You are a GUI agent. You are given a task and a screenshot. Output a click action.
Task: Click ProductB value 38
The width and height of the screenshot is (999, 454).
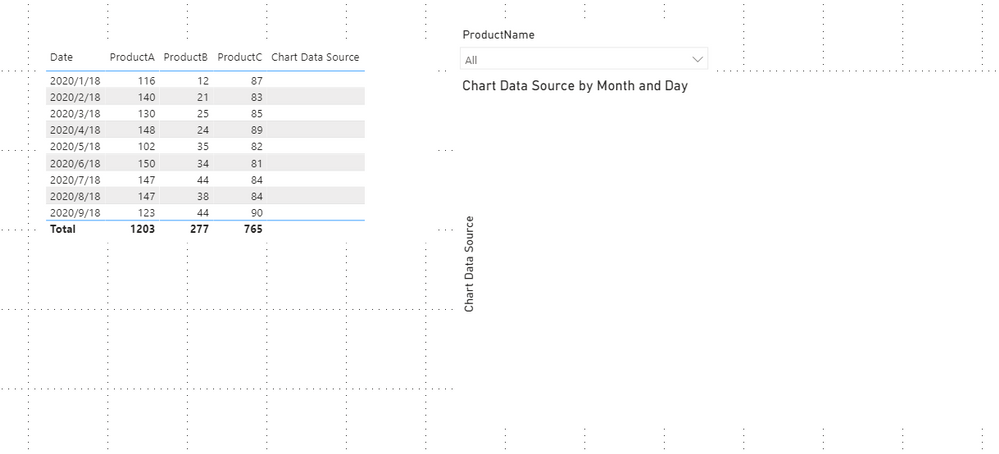tap(203, 196)
